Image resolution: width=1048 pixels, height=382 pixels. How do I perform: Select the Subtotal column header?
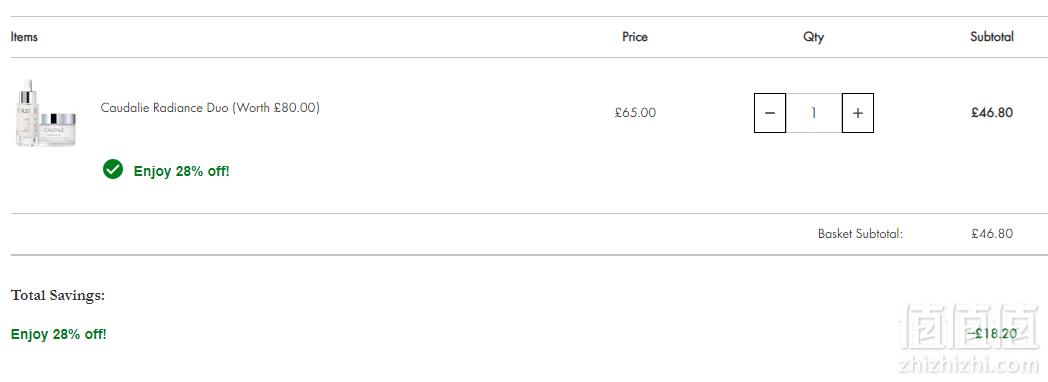pos(992,37)
